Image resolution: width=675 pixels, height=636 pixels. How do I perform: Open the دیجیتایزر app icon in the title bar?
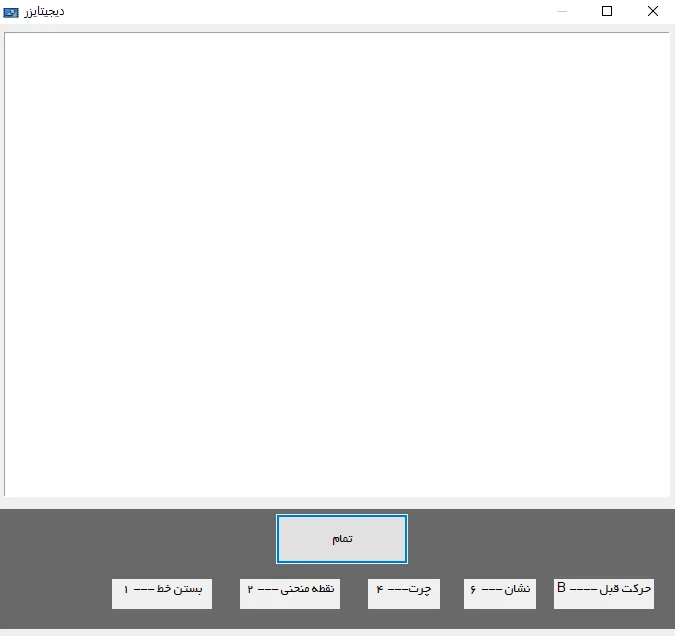11,12
